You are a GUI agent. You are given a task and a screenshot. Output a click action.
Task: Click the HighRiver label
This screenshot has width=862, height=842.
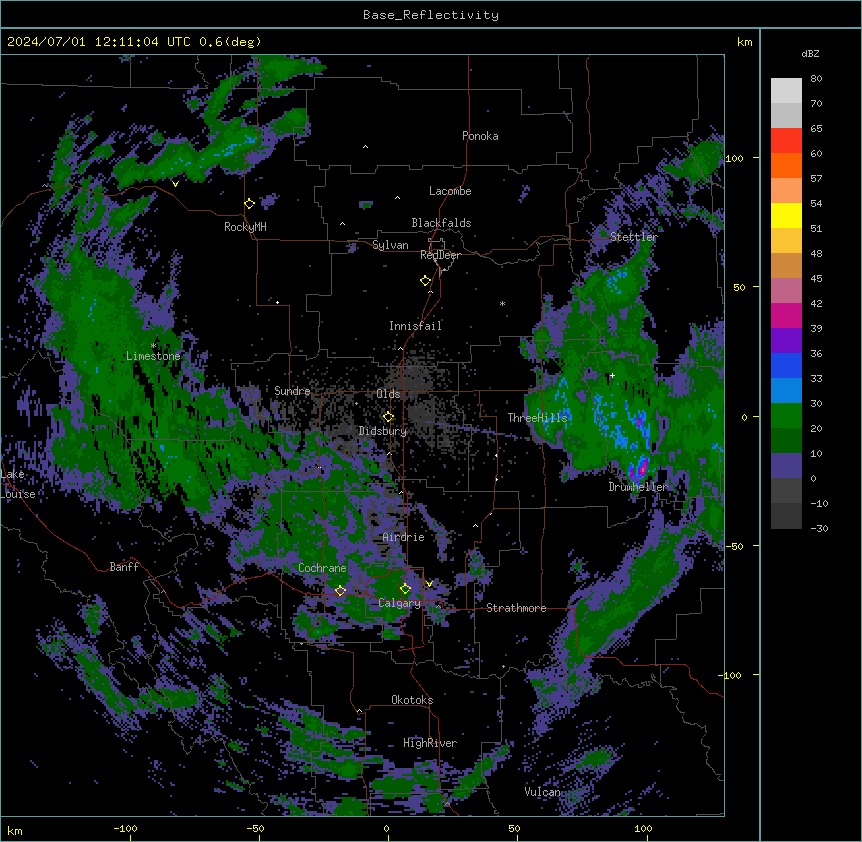(x=430, y=743)
